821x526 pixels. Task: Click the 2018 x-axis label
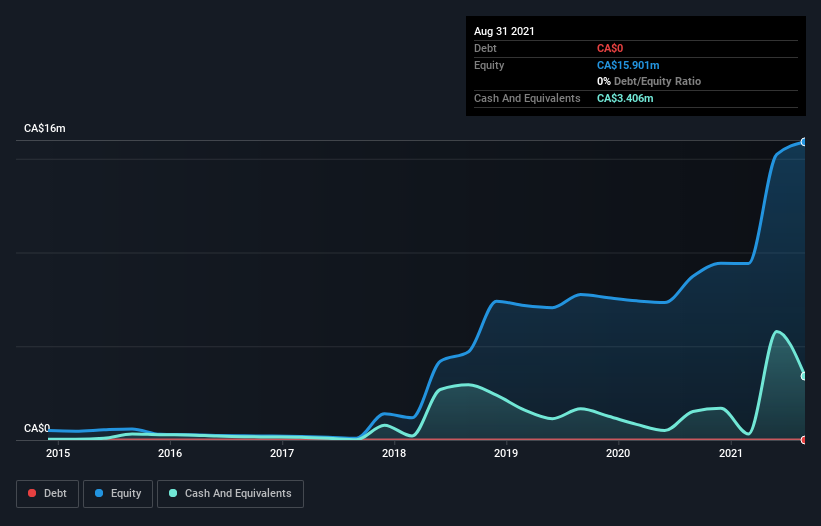pyautogui.click(x=394, y=453)
